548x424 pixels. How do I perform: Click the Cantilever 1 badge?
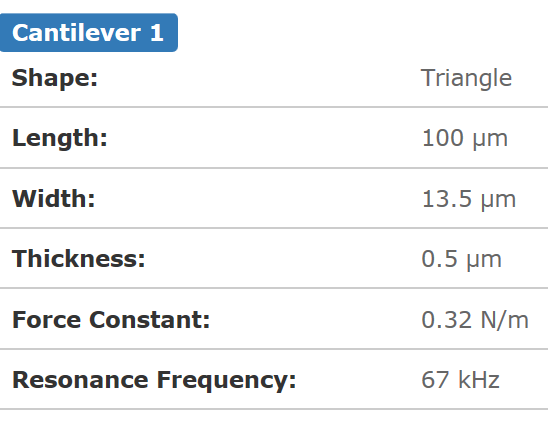(88, 33)
